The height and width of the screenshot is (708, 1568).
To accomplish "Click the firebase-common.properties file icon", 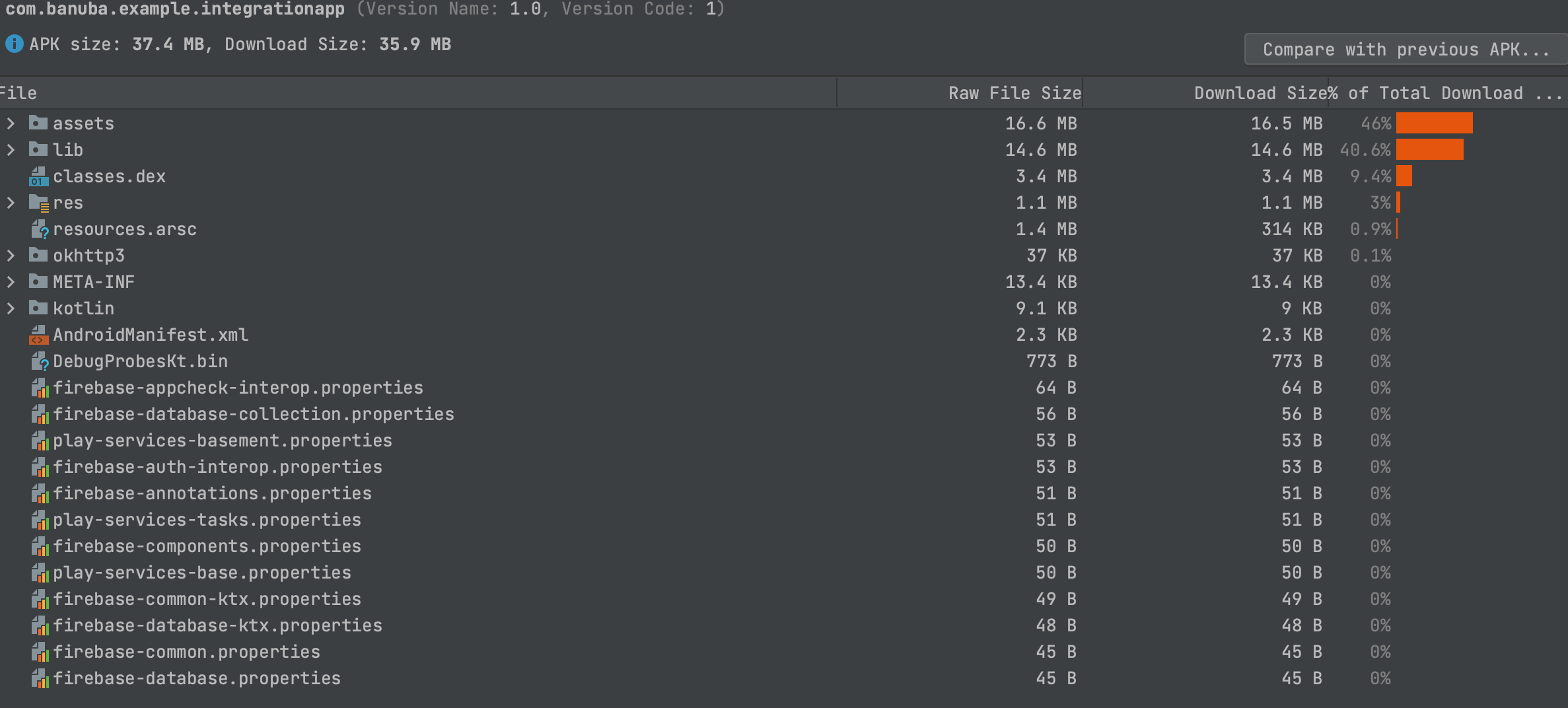I will (x=40, y=652).
